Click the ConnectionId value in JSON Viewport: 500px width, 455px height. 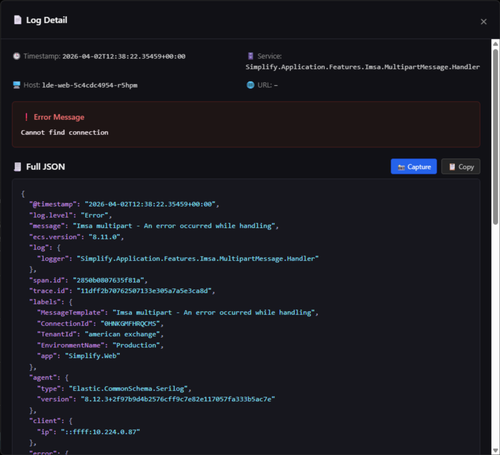[130, 324]
